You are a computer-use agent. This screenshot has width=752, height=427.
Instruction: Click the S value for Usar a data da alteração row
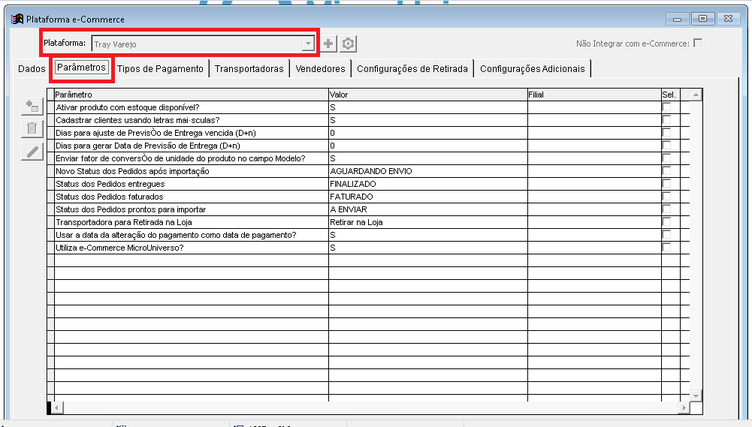(x=428, y=235)
